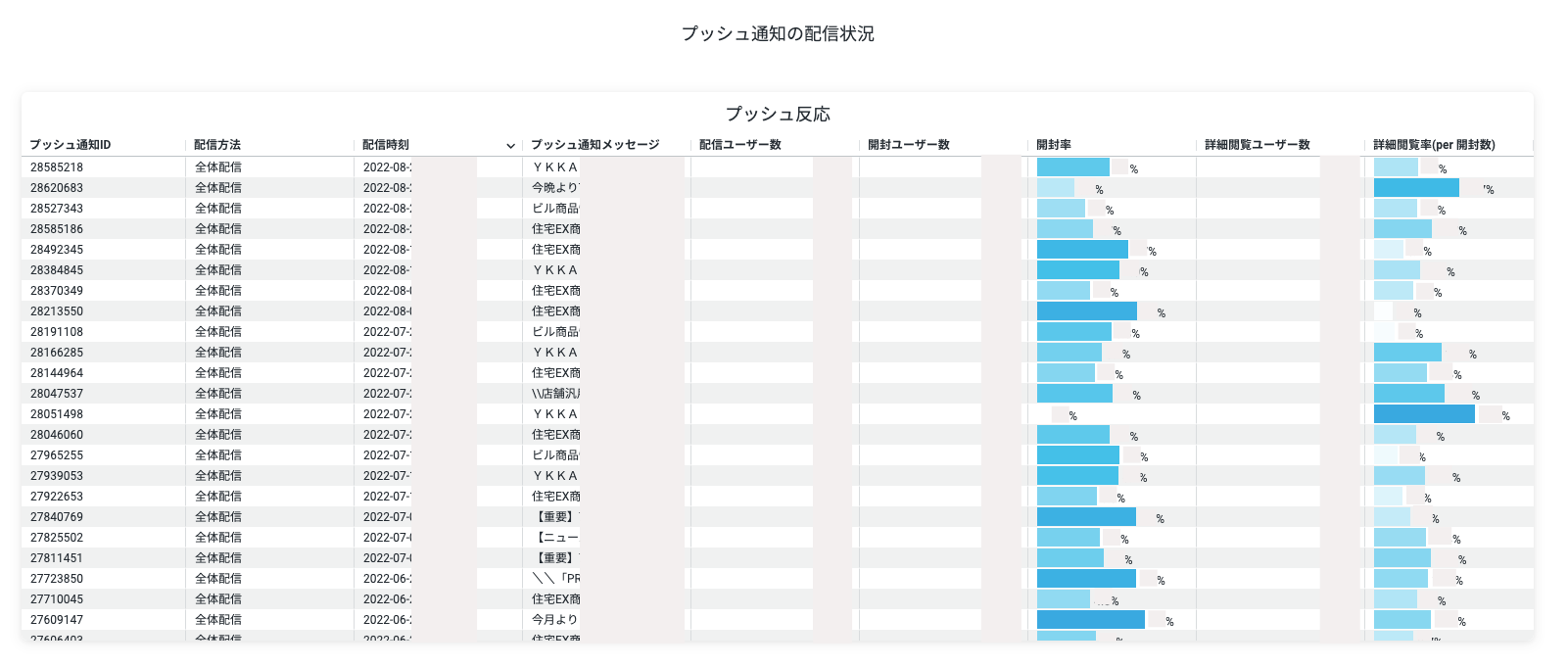The height and width of the screenshot is (667, 1568).
Task: Click 開封率 bar for ID 27609147
Action: click(x=1090, y=620)
